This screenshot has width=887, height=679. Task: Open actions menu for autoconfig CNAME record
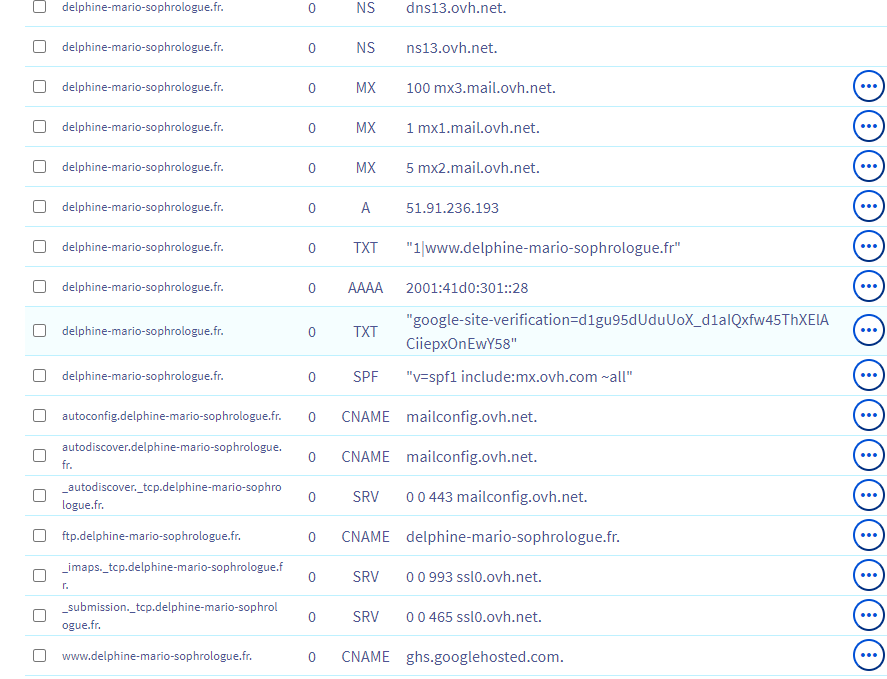tap(868, 416)
